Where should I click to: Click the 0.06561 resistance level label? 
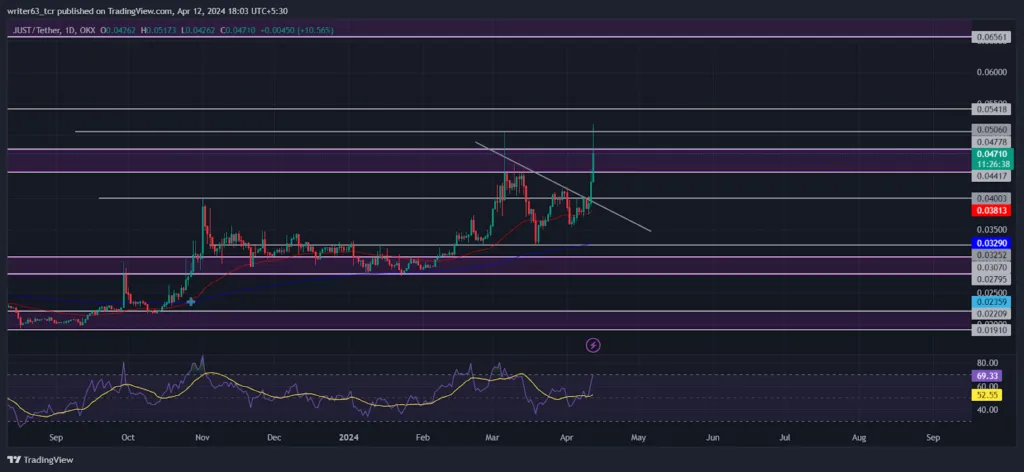click(x=992, y=37)
